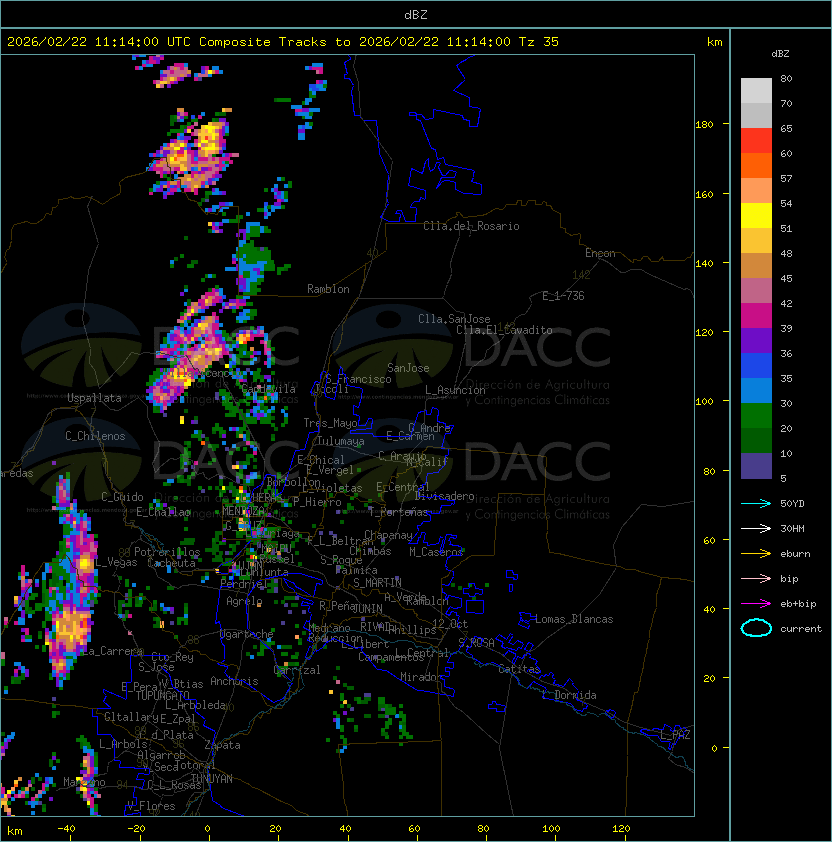Click the '140' tick on the right km axis

coord(704,264)
